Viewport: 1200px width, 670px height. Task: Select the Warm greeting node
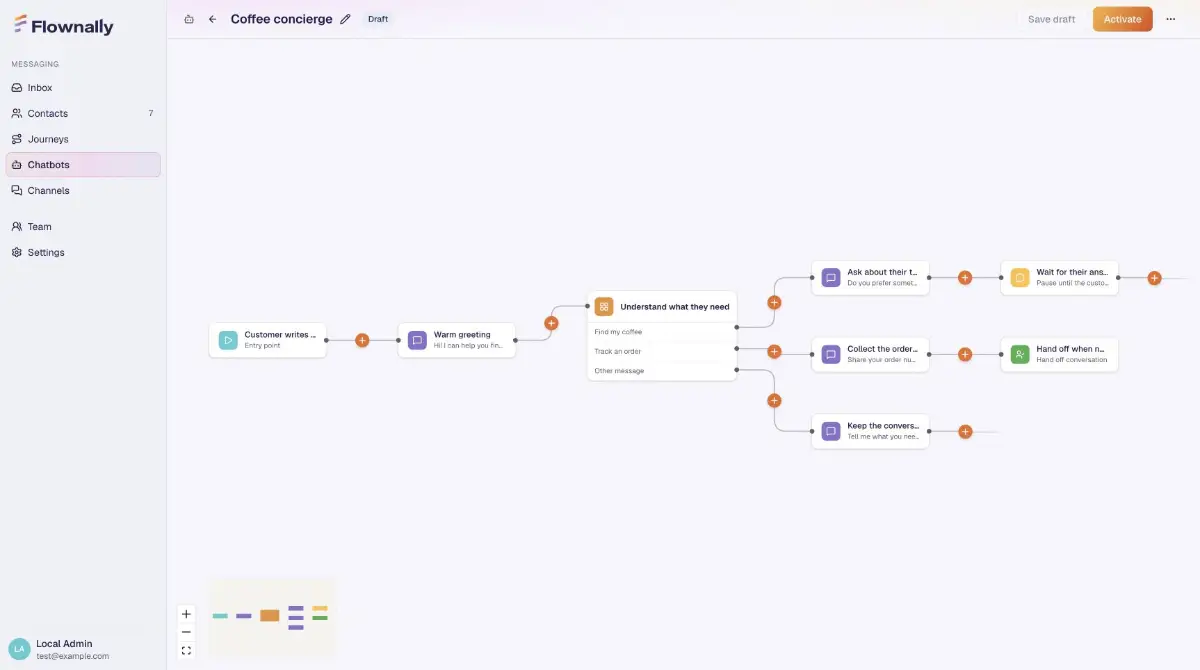(457, 340)
